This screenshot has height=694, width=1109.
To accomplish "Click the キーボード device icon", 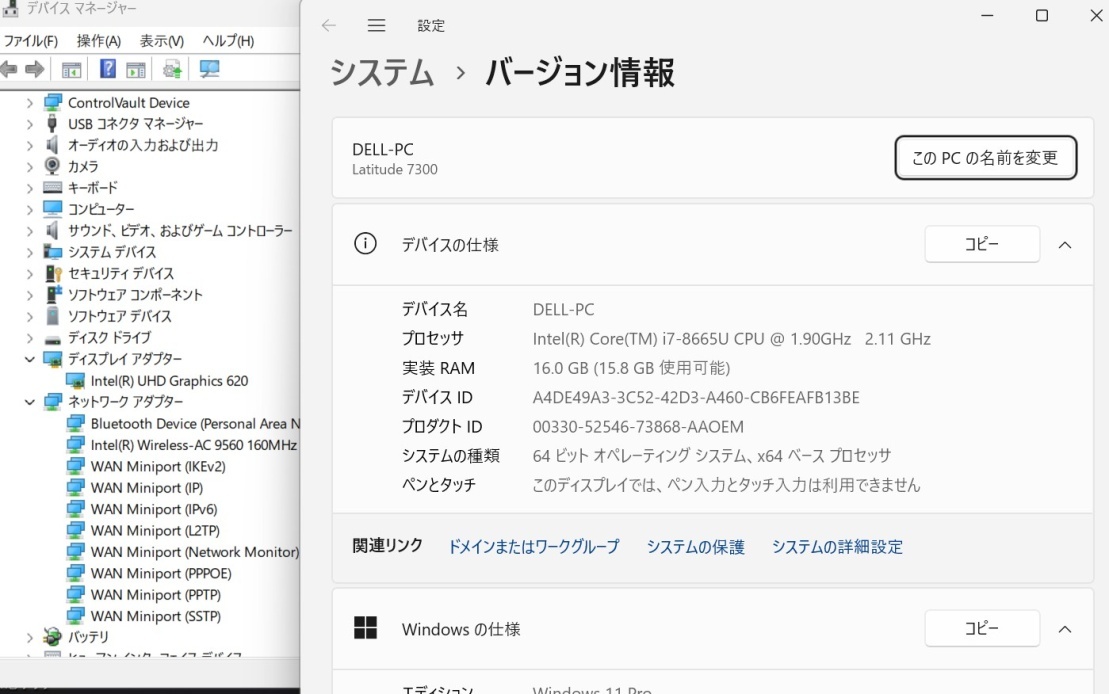I will coord(52,187).
